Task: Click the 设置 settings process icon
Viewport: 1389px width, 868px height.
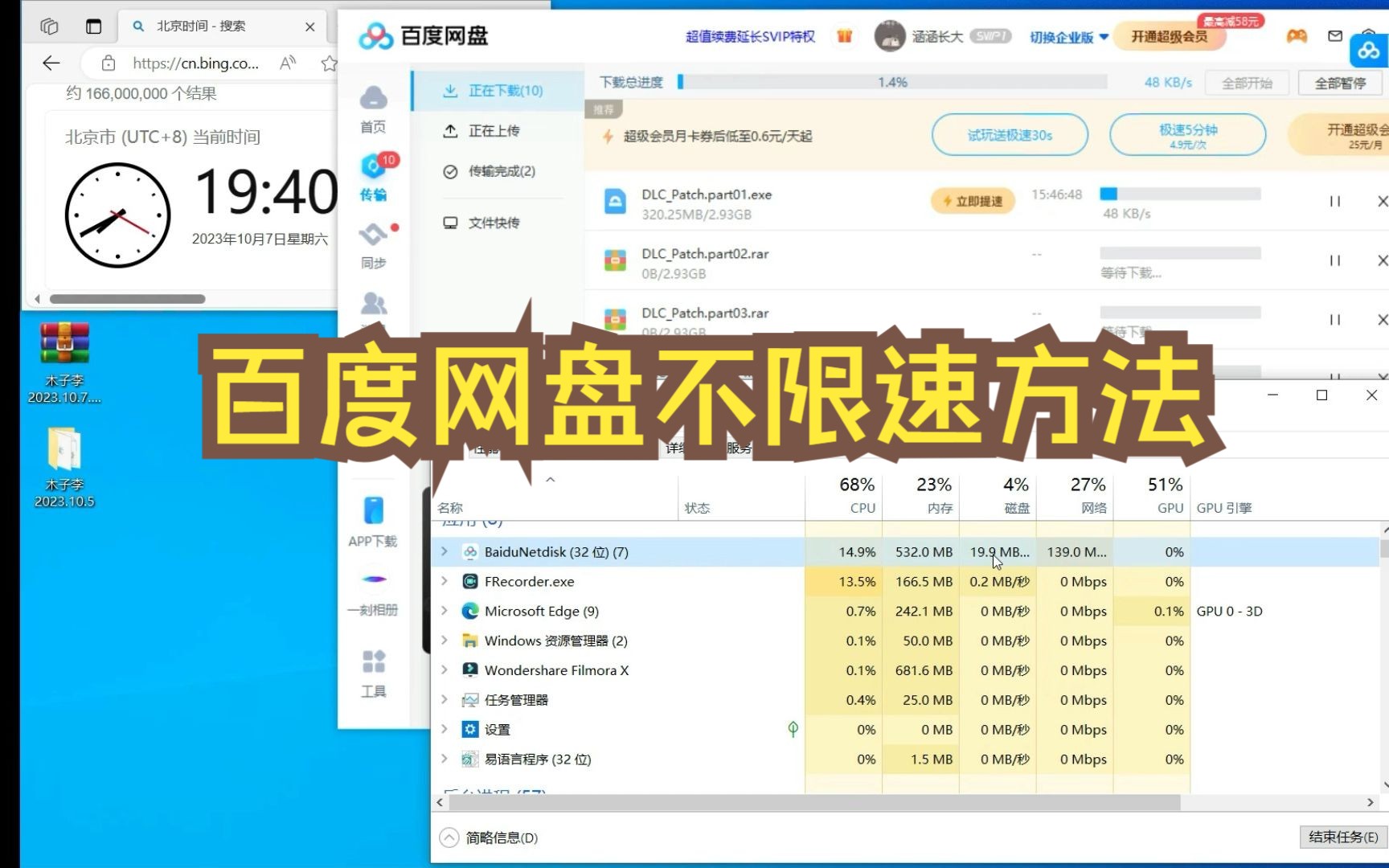Action: click(470, 730)
